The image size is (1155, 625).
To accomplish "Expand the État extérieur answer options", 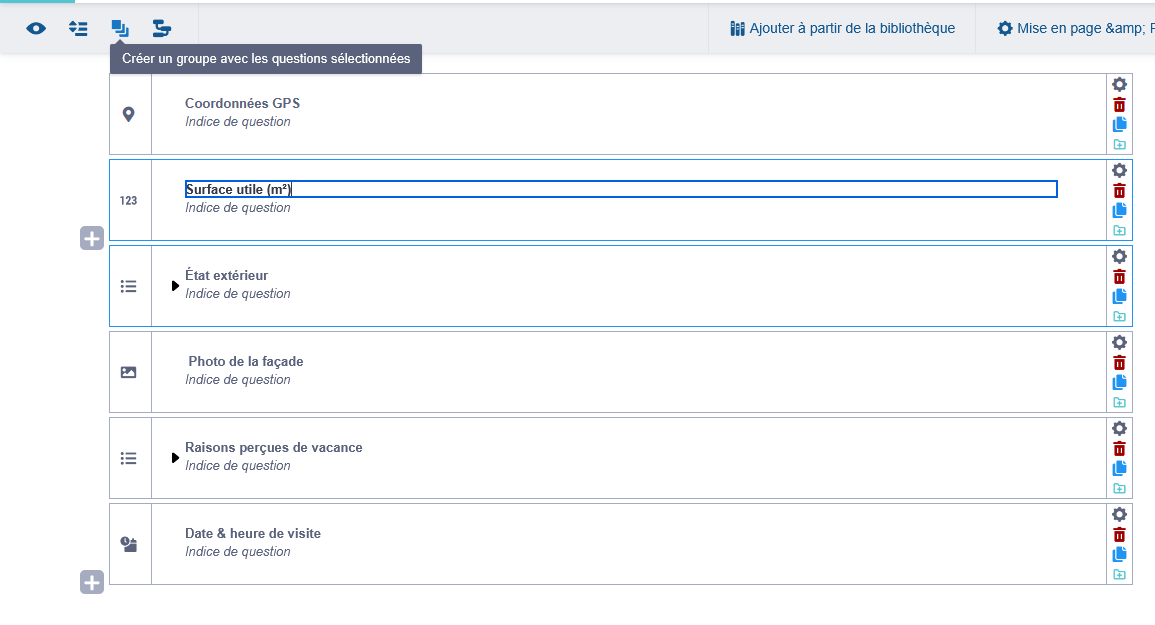I will 175,286.
